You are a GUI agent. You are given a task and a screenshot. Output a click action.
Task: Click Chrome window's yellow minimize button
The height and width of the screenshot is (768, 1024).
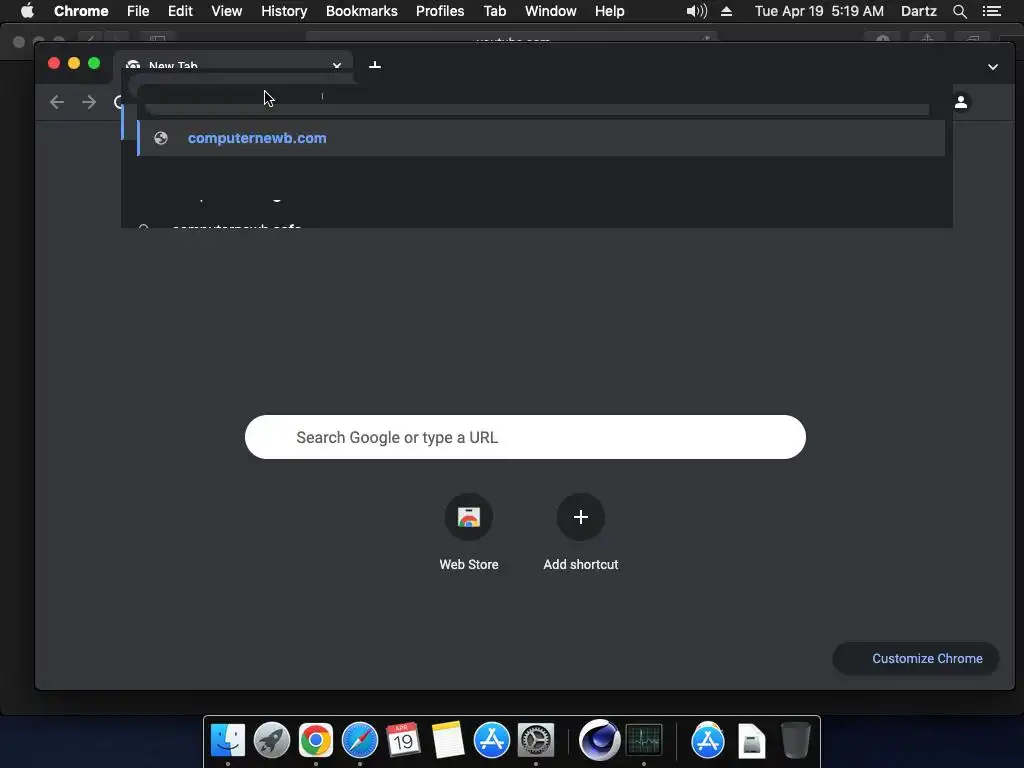pos(74,63)
